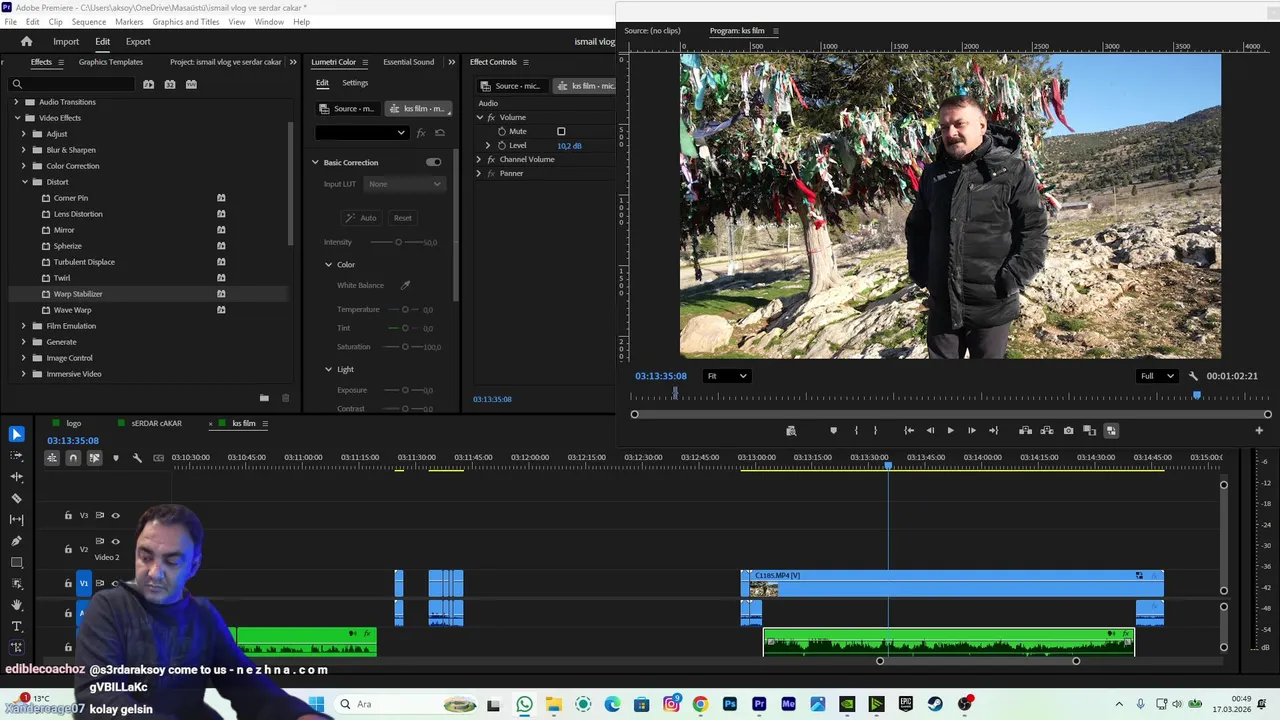Switch to Graphics Templates tab

coord(110,62)
